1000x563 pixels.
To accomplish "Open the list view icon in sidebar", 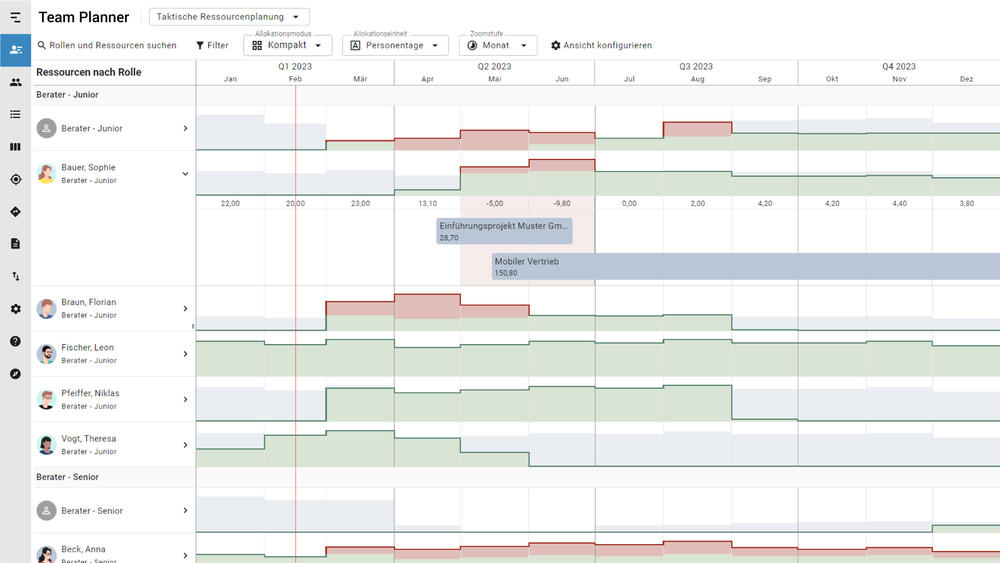I will click(15, 114).
